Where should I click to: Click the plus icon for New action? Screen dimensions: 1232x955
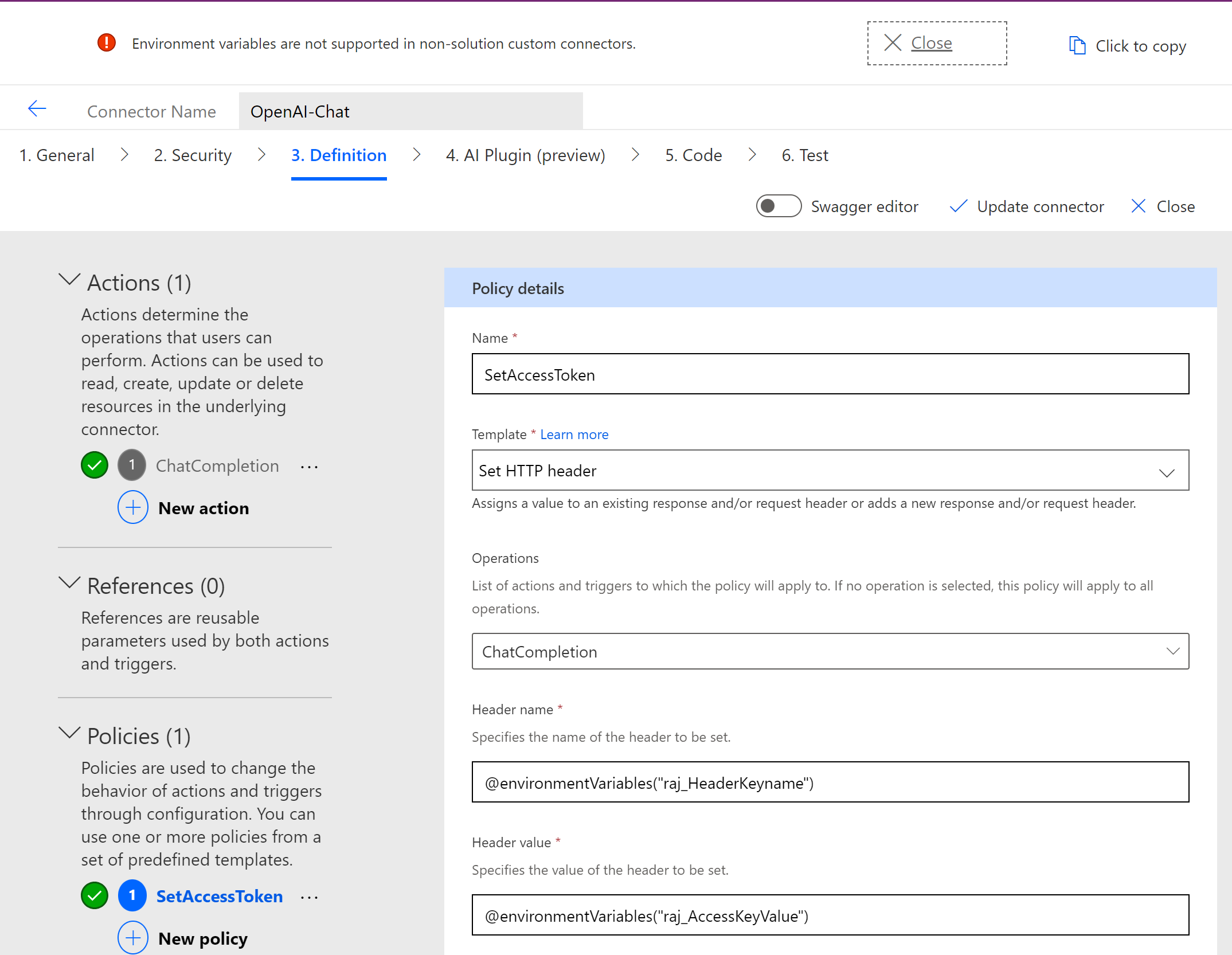coord(133,508)
